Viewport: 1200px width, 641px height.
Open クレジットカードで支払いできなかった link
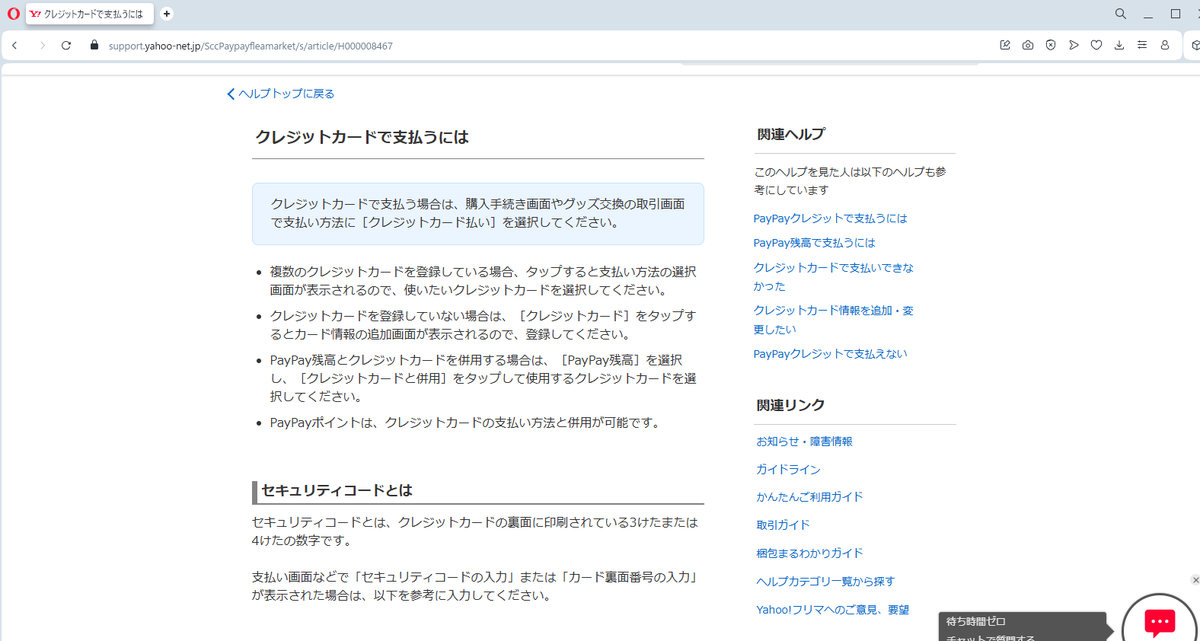(833, 277)
